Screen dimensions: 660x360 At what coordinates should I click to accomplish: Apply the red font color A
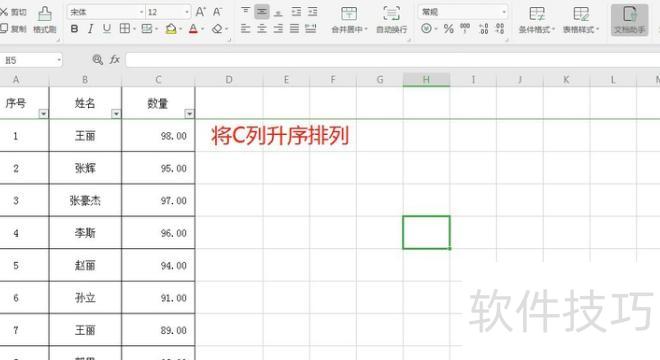click(x=193, y=29)
